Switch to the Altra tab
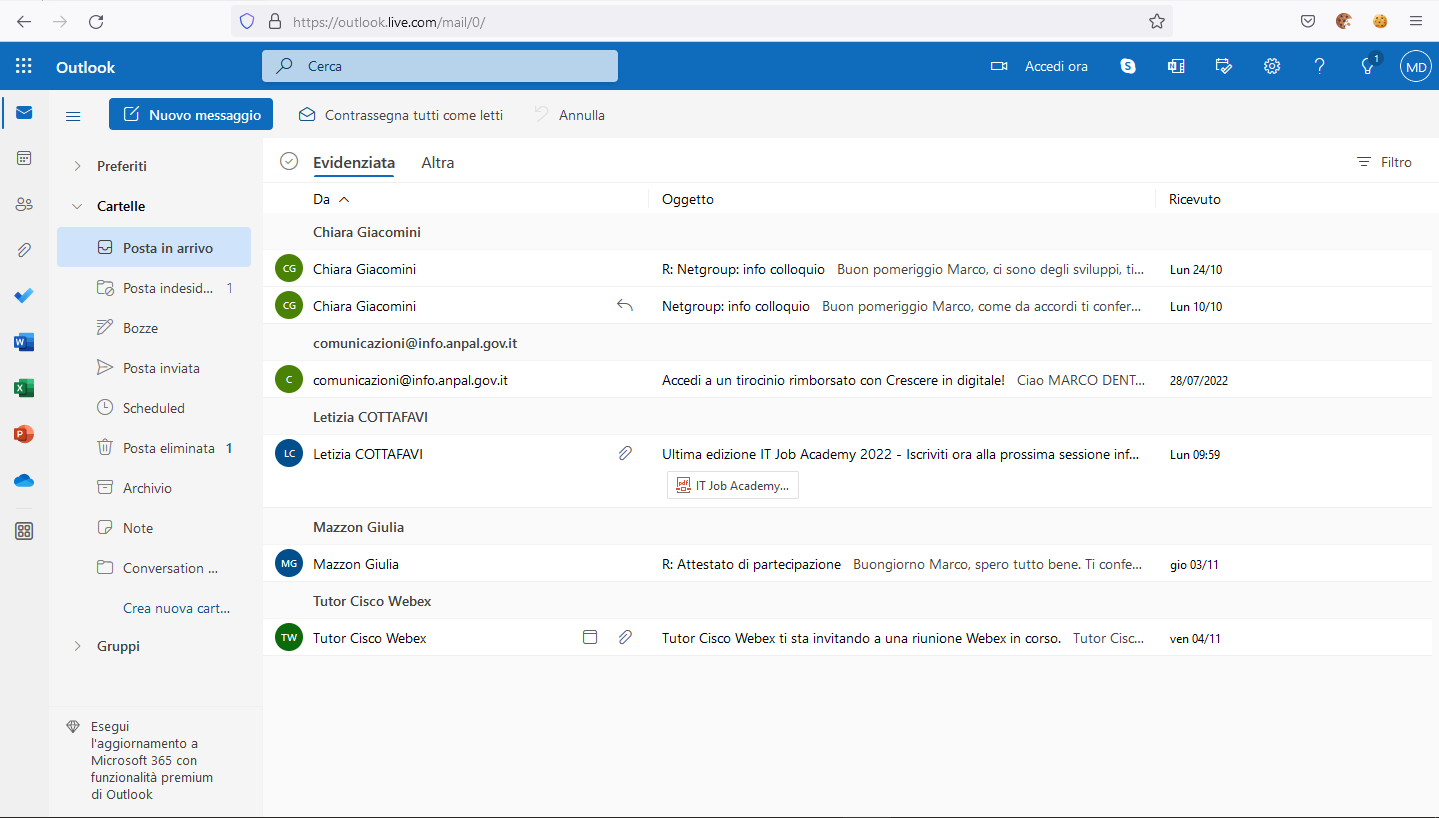 pyautogui.click(x=438, y=162)
